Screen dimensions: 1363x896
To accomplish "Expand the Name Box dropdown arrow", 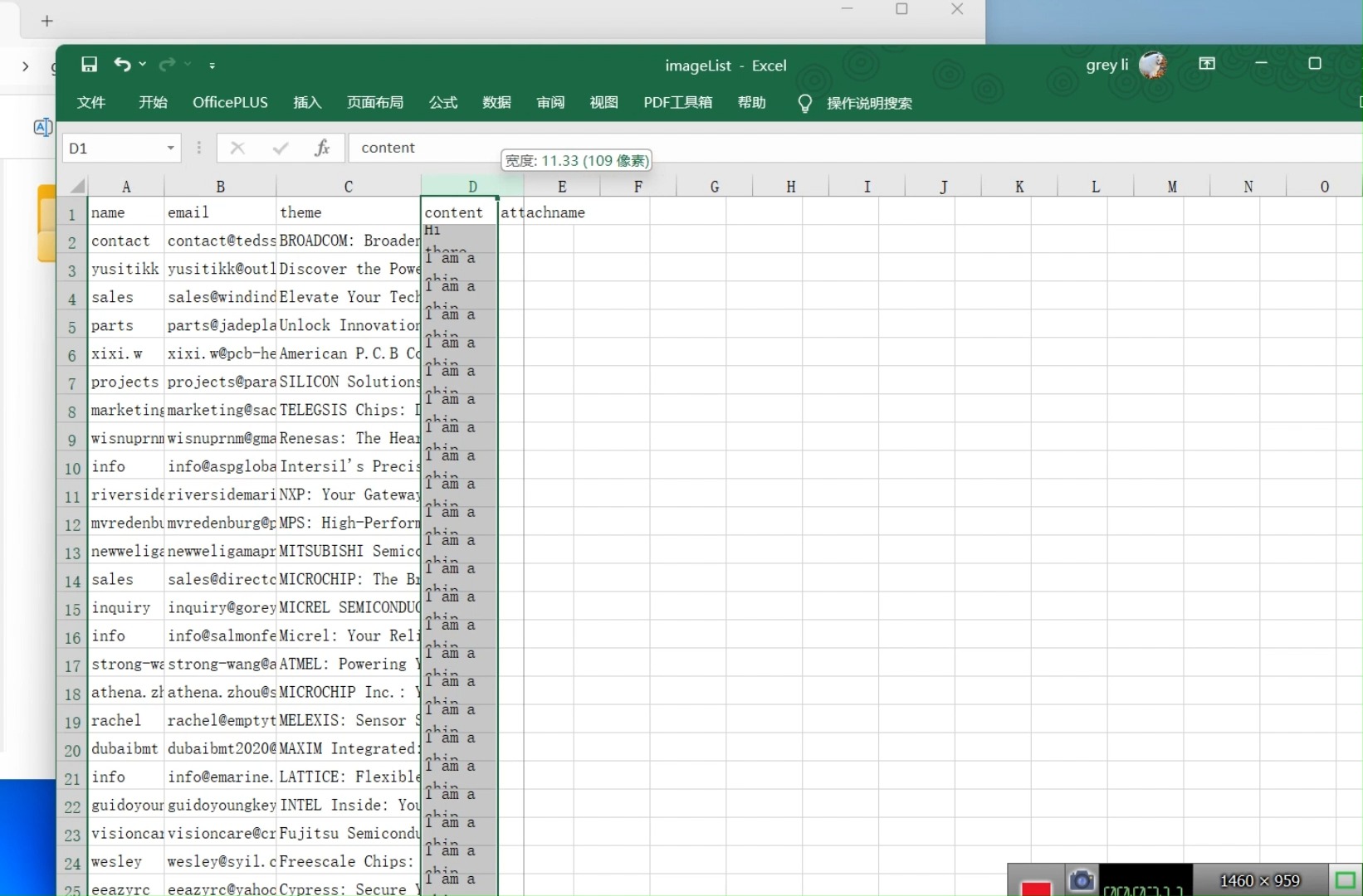I will coord(171,149).
